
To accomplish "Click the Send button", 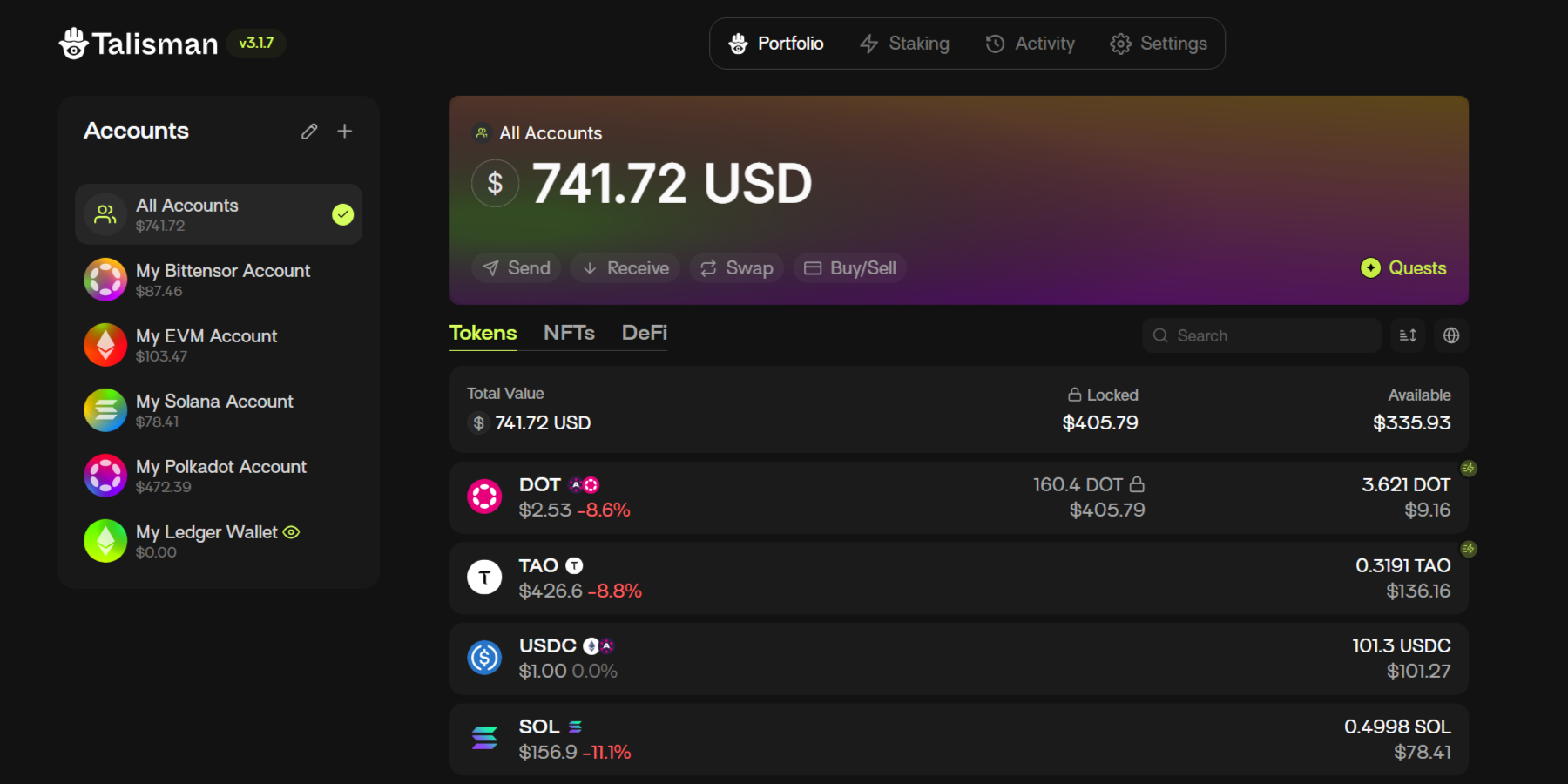I will click(517, 268).
